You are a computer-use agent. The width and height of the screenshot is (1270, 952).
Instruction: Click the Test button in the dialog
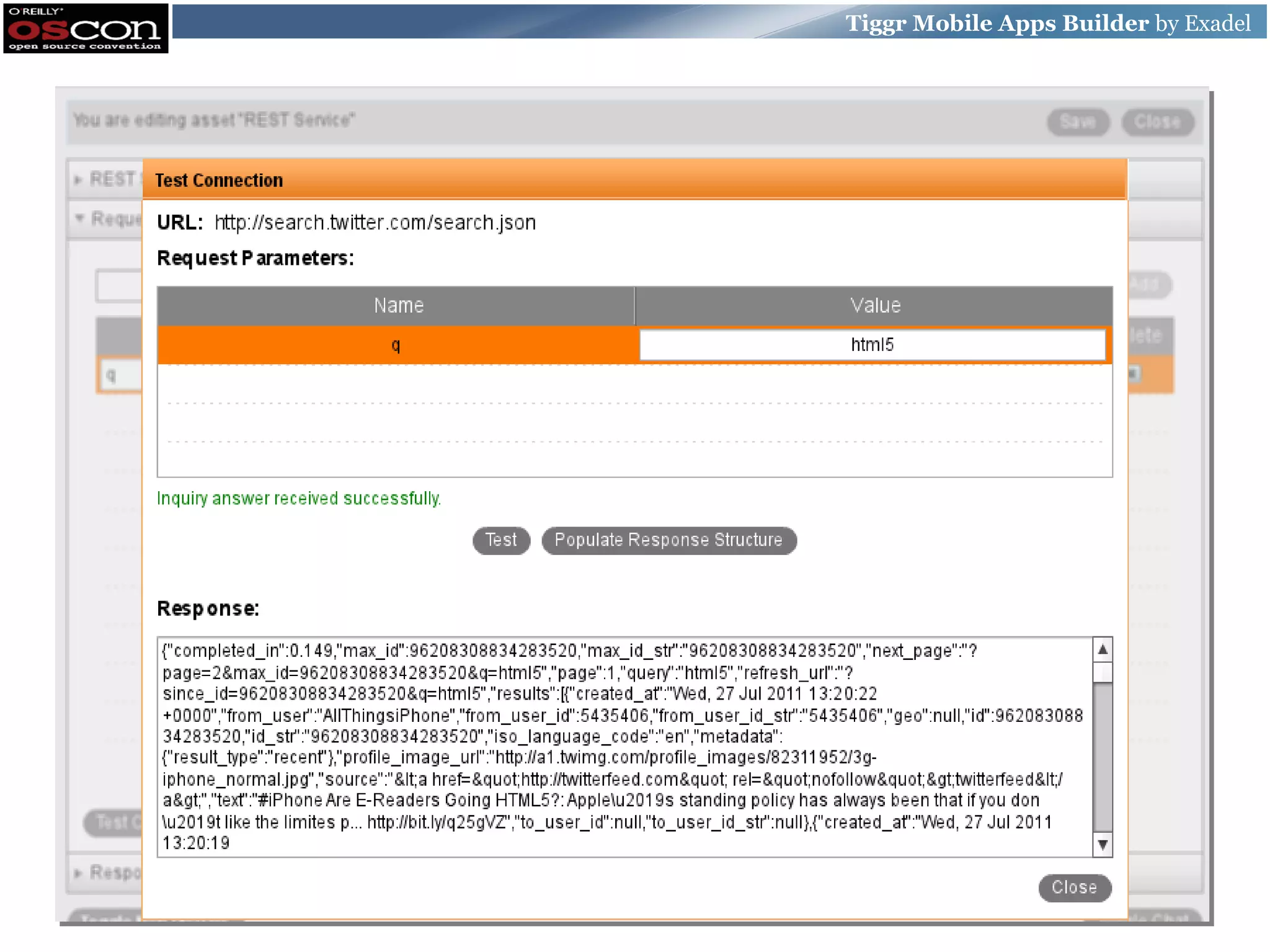[x=501, y=540]
